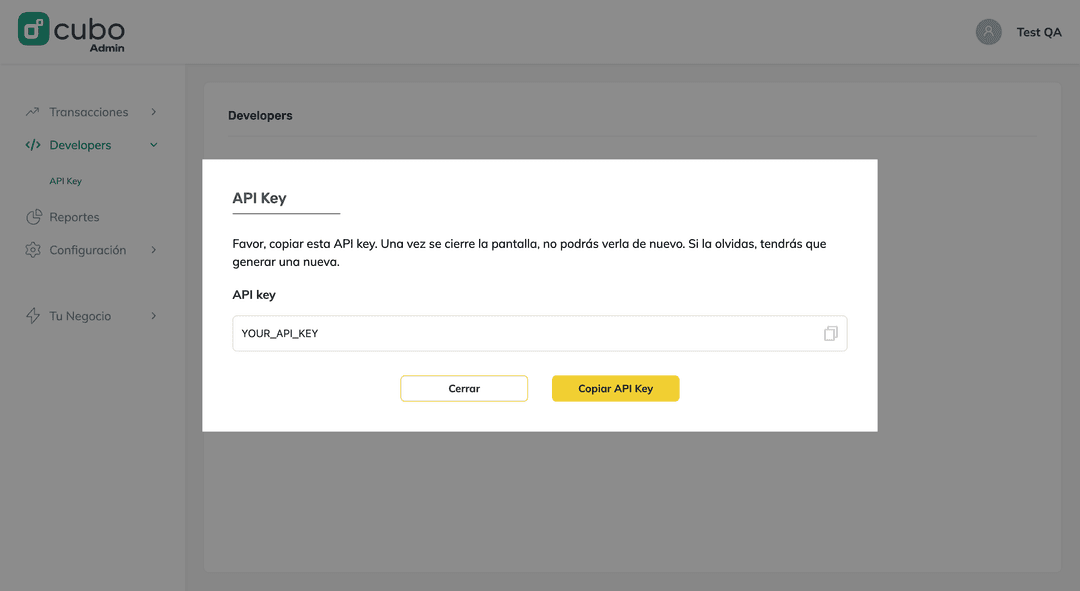
Task: Collapse the Developers menu chevron
Action: point(154,145)
